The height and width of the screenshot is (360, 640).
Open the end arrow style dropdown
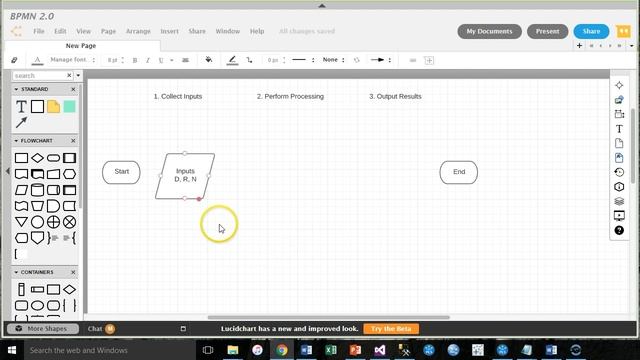[380, 60]
